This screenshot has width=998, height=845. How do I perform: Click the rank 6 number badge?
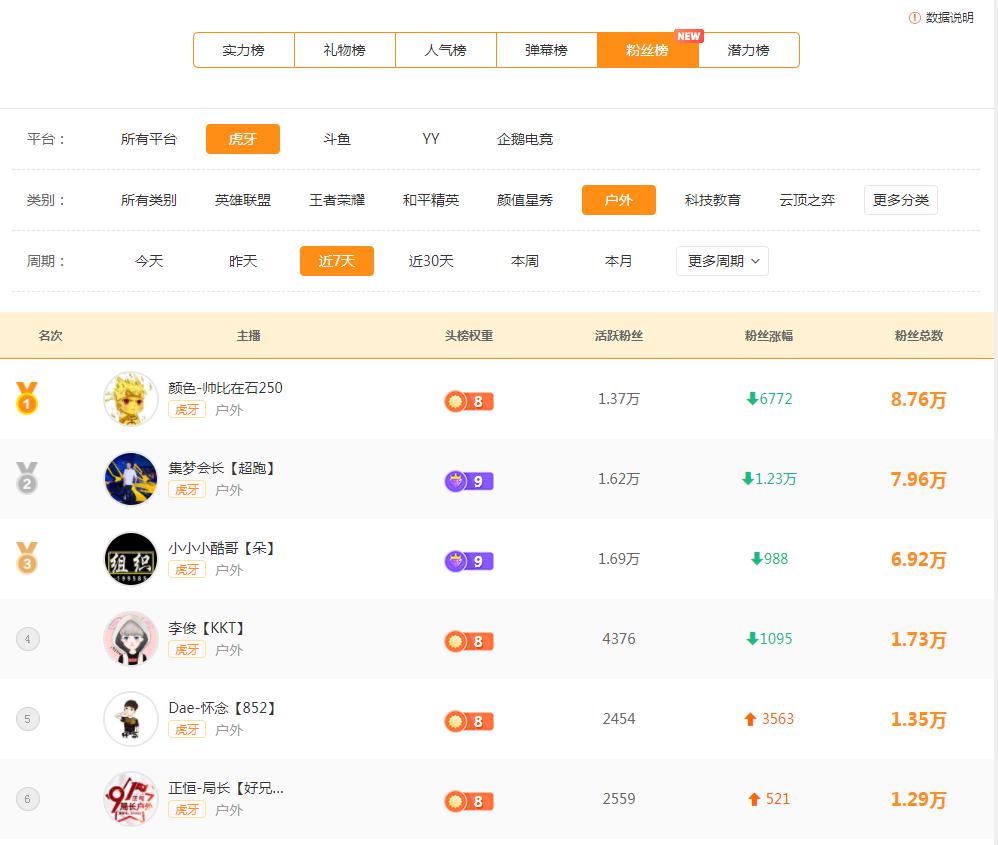tap(27, 799)
